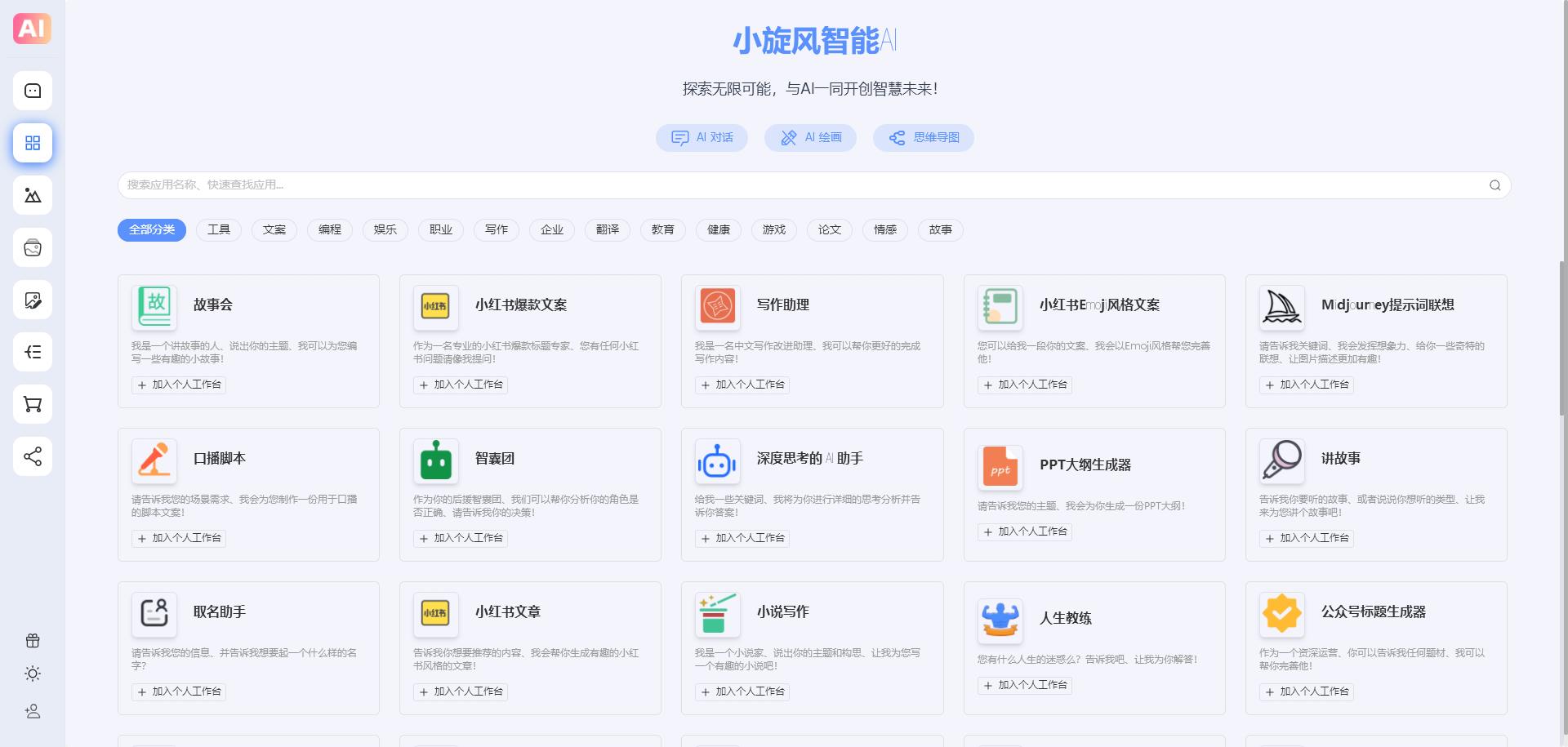This screenshot has height=747, width=1568.
Task: Add 故事会 to personal workspace
Action: pyautogui.click(x=179, y=385)
